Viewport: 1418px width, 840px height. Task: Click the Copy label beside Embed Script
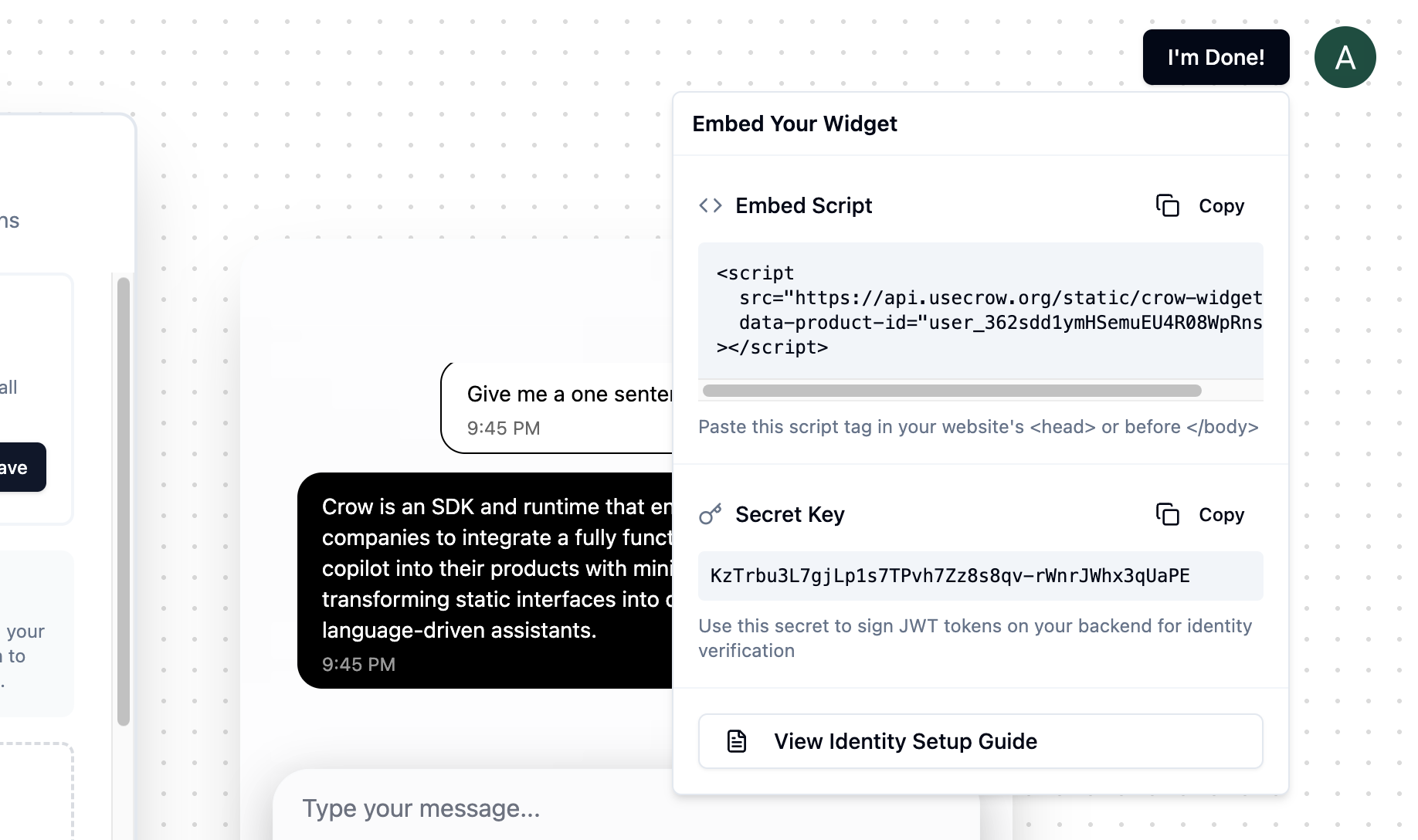(x=1220, y=205)
